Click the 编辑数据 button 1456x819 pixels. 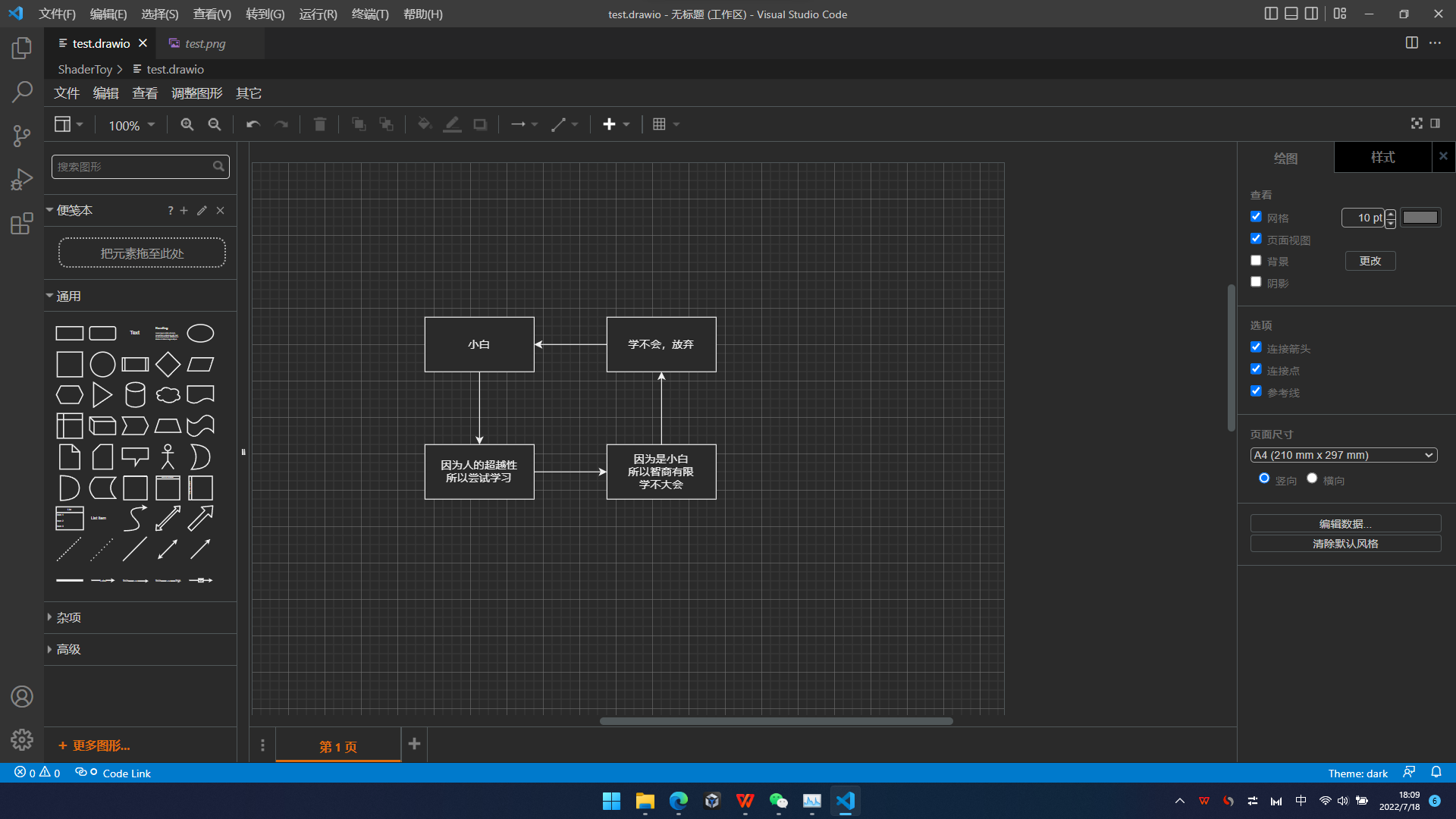(x=1345, y=524)
